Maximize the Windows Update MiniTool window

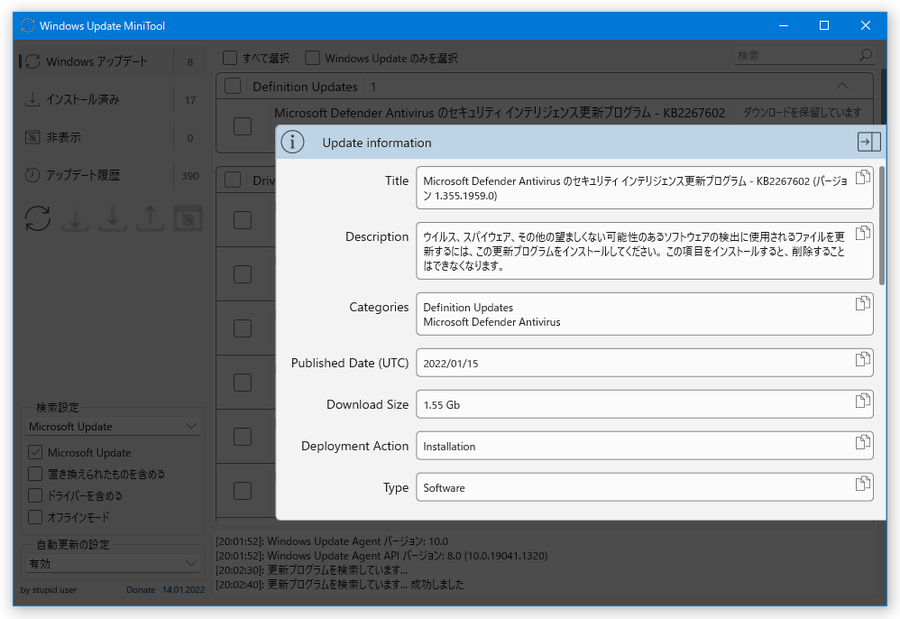[824, 26]
